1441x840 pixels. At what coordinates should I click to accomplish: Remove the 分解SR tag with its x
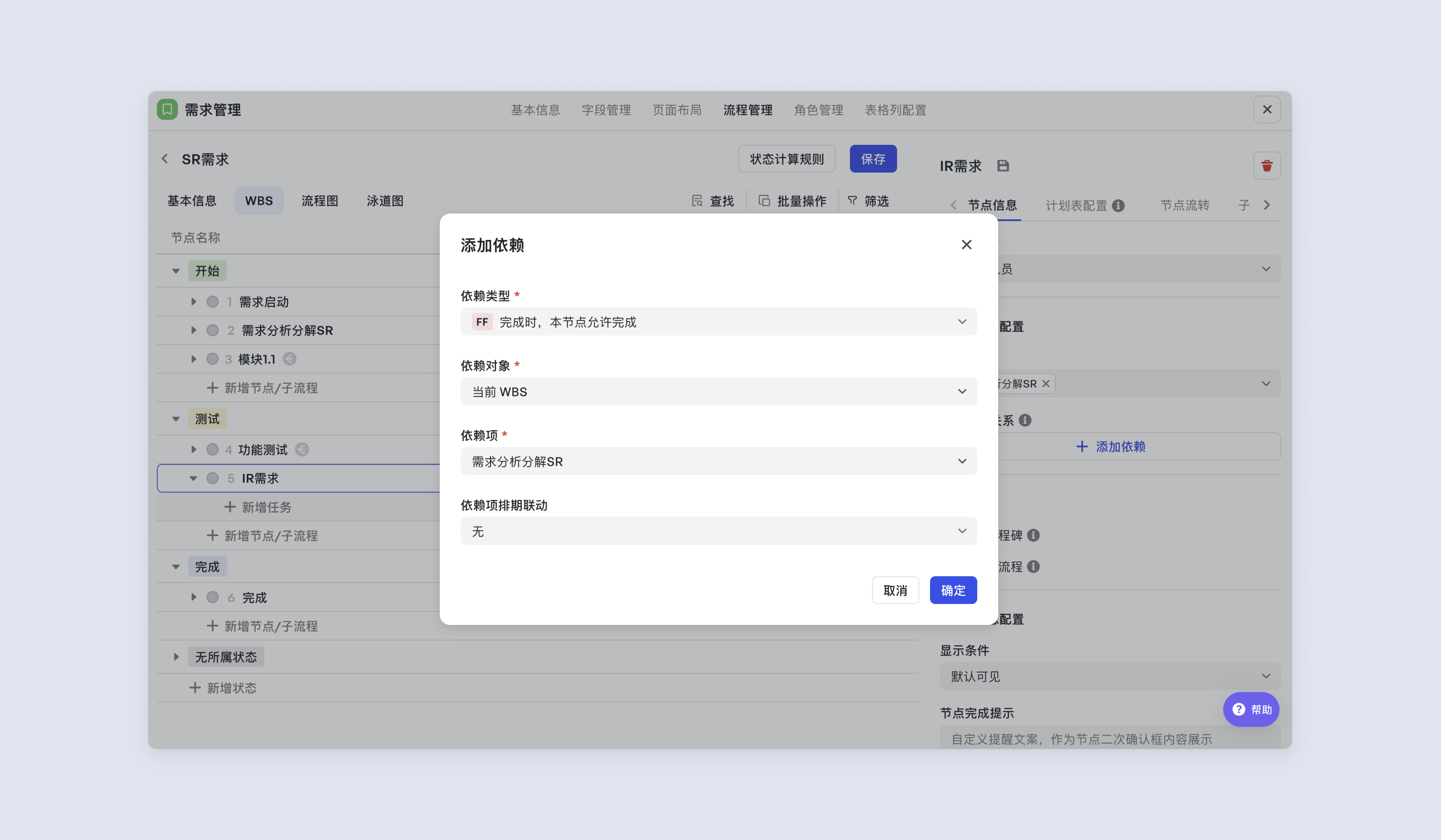coord(1045,384)
